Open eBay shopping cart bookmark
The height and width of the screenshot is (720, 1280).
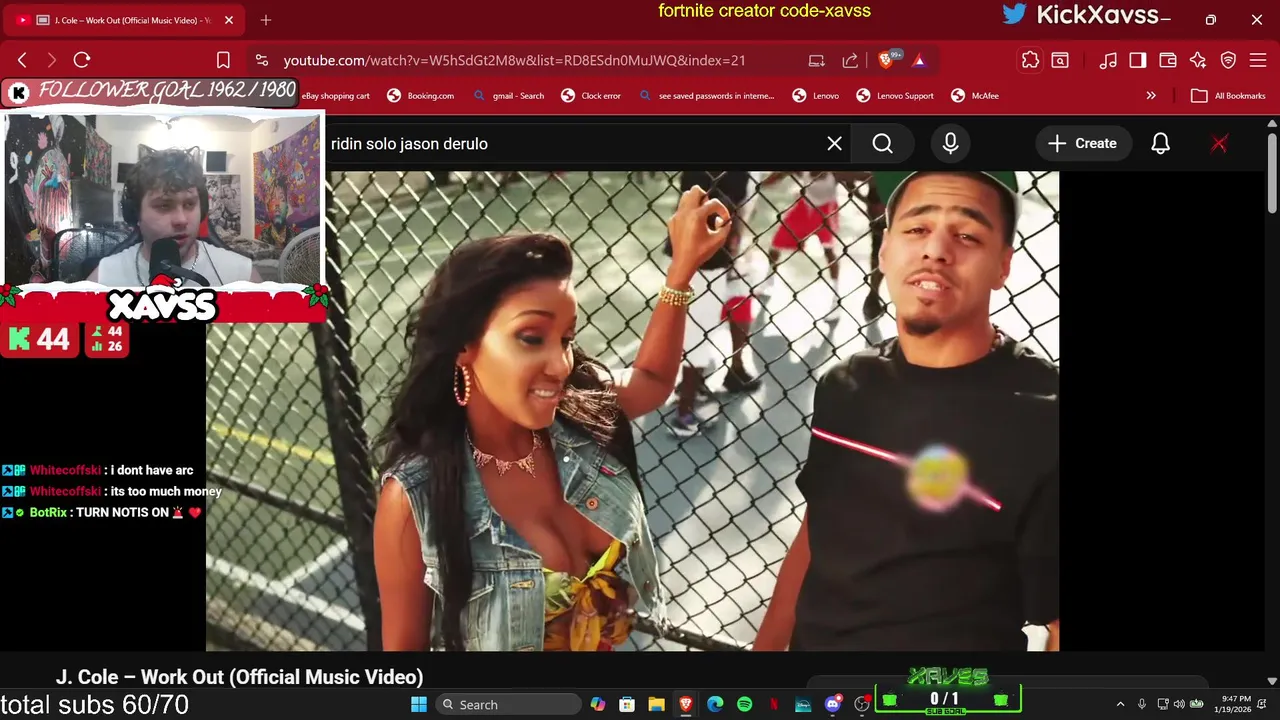[x=335, y=96]
